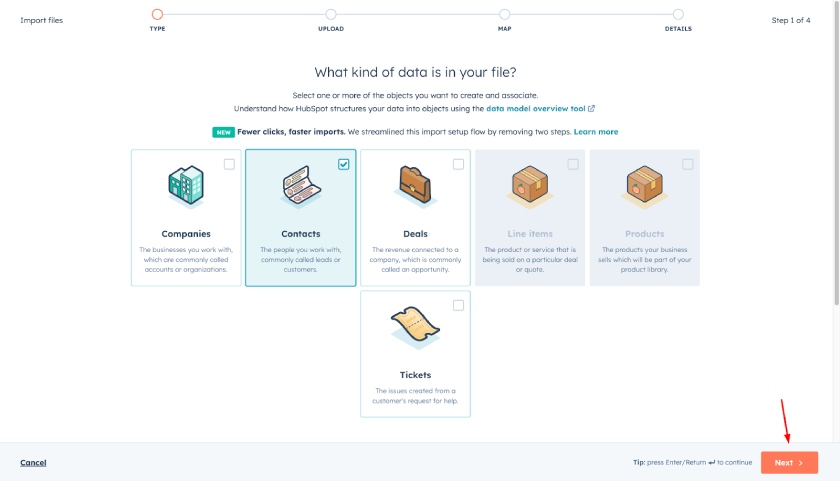Click the Products card title
The width and height of the screenshot is (840, 481).
644,234
